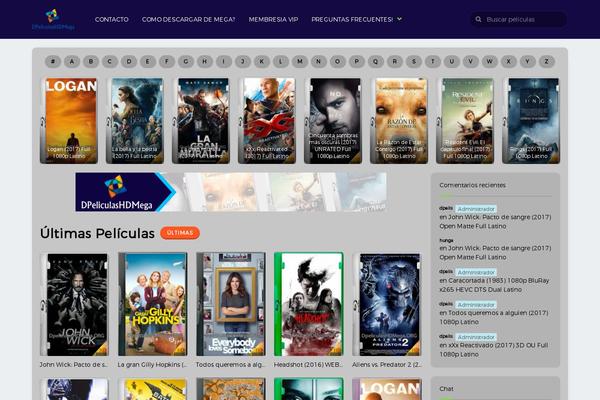Filter movies by letter N
Image resolution: width=600 pixels, height=400 pixels.
pyautogui.click(x=319, y=61)
